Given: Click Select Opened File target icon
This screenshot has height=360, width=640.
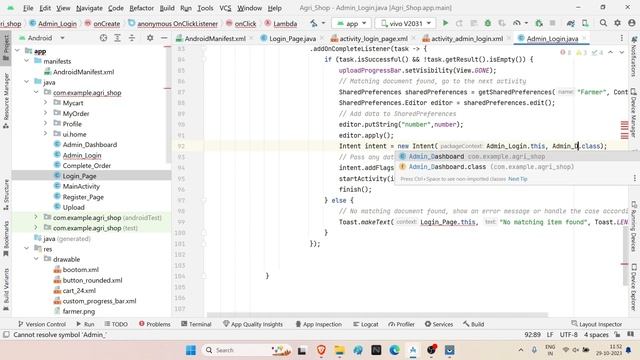Looking at the screenshot, I should [103, 38].
